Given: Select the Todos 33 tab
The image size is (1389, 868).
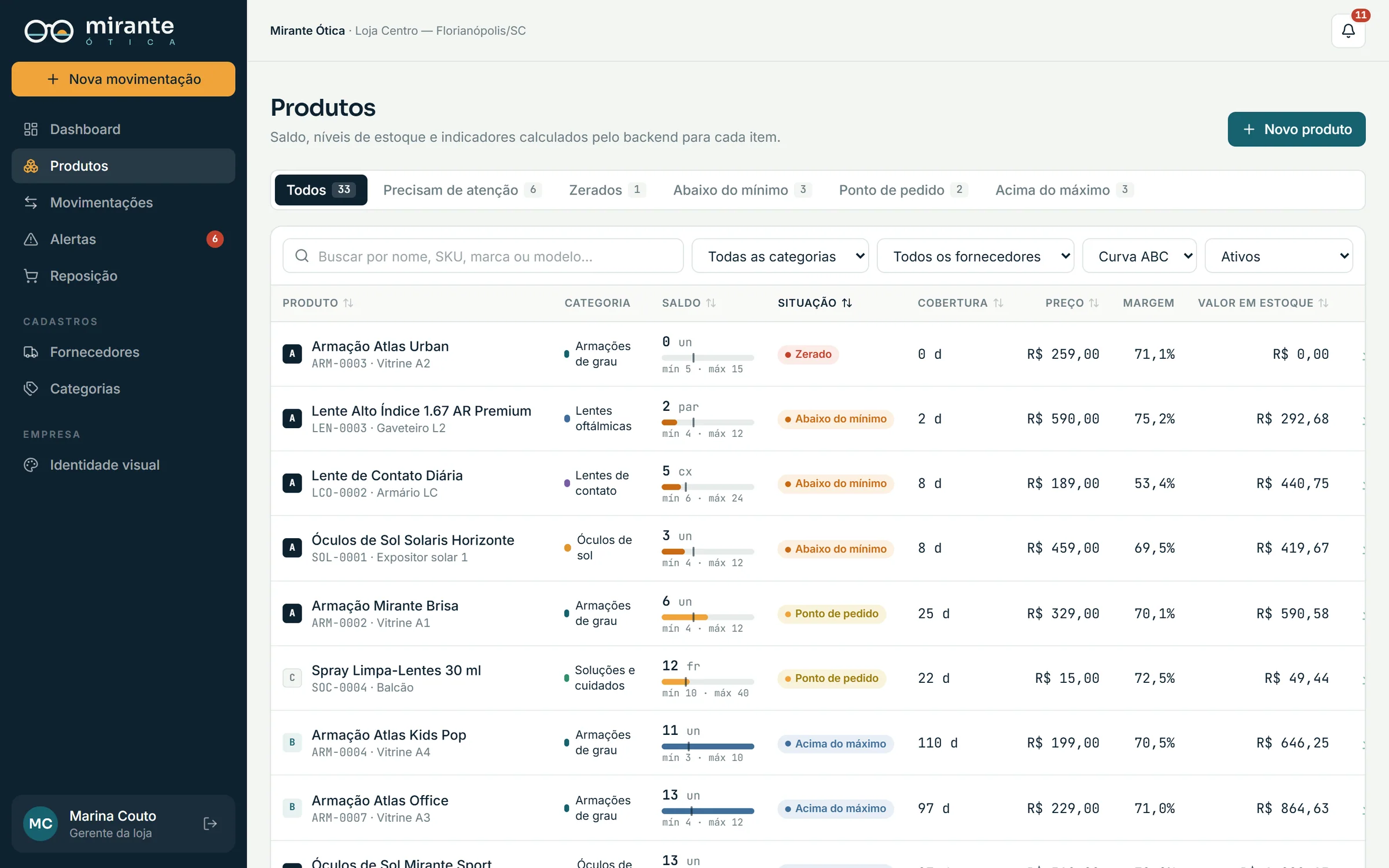Looking at the screenshot, I should click(321, 190).
